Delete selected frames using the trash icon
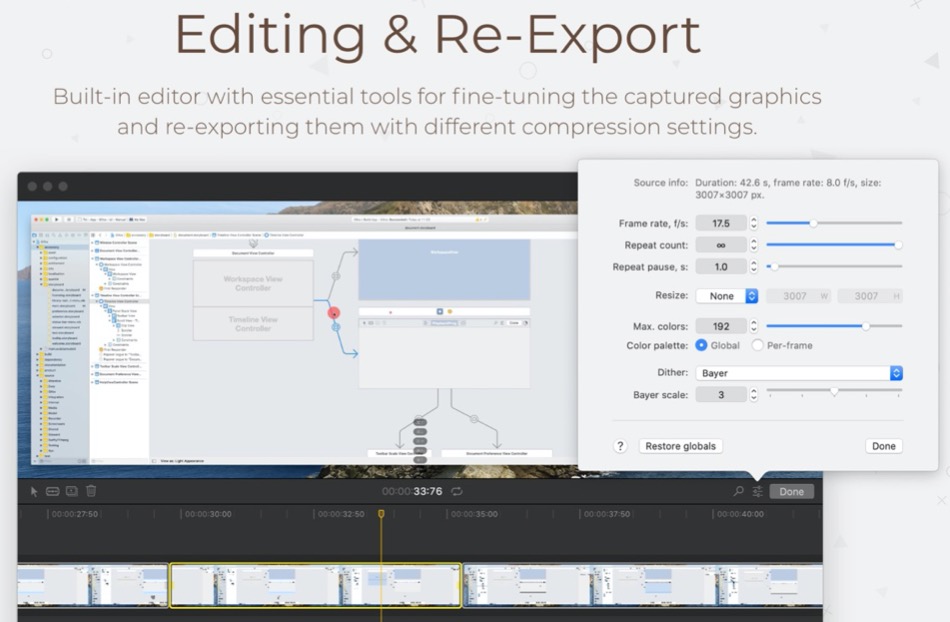Screen dimensions: 950x622 (x=91, y=491)
